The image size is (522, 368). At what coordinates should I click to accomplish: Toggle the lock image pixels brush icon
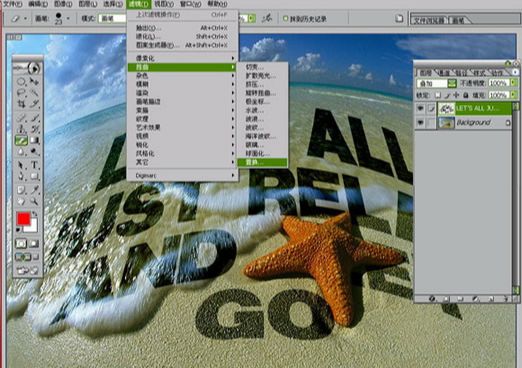pos(447,95)
